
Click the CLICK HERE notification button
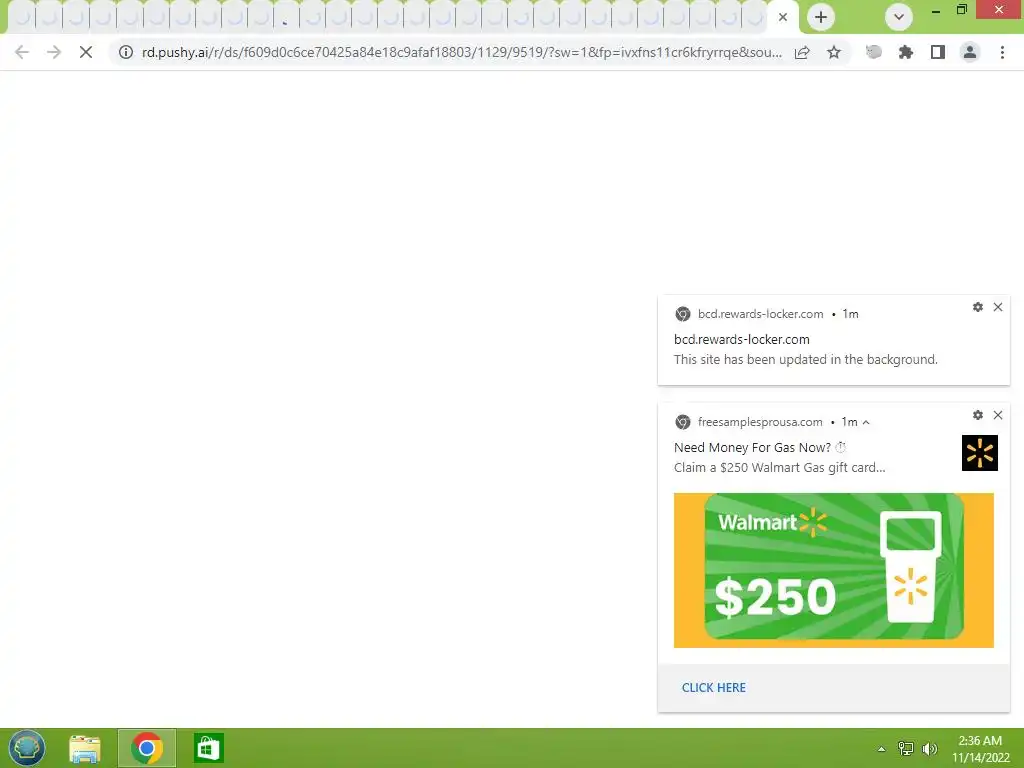713,688
